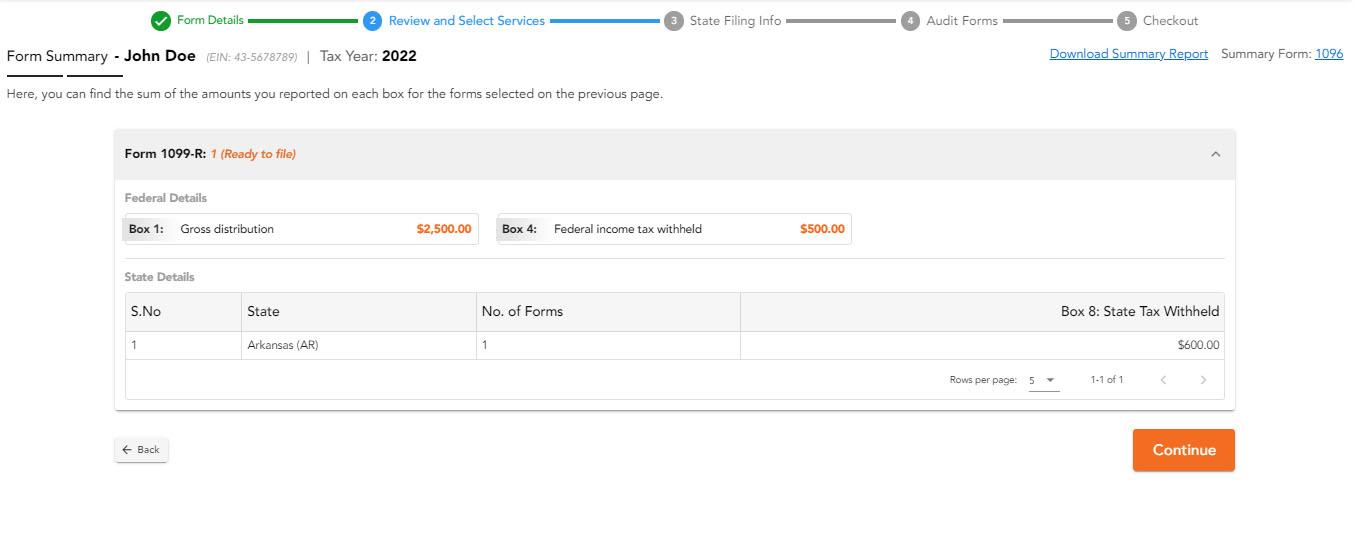Open the 1096 summary form link
Image resolution: width=1356 pixels, height=541 pixels.
1329,54
